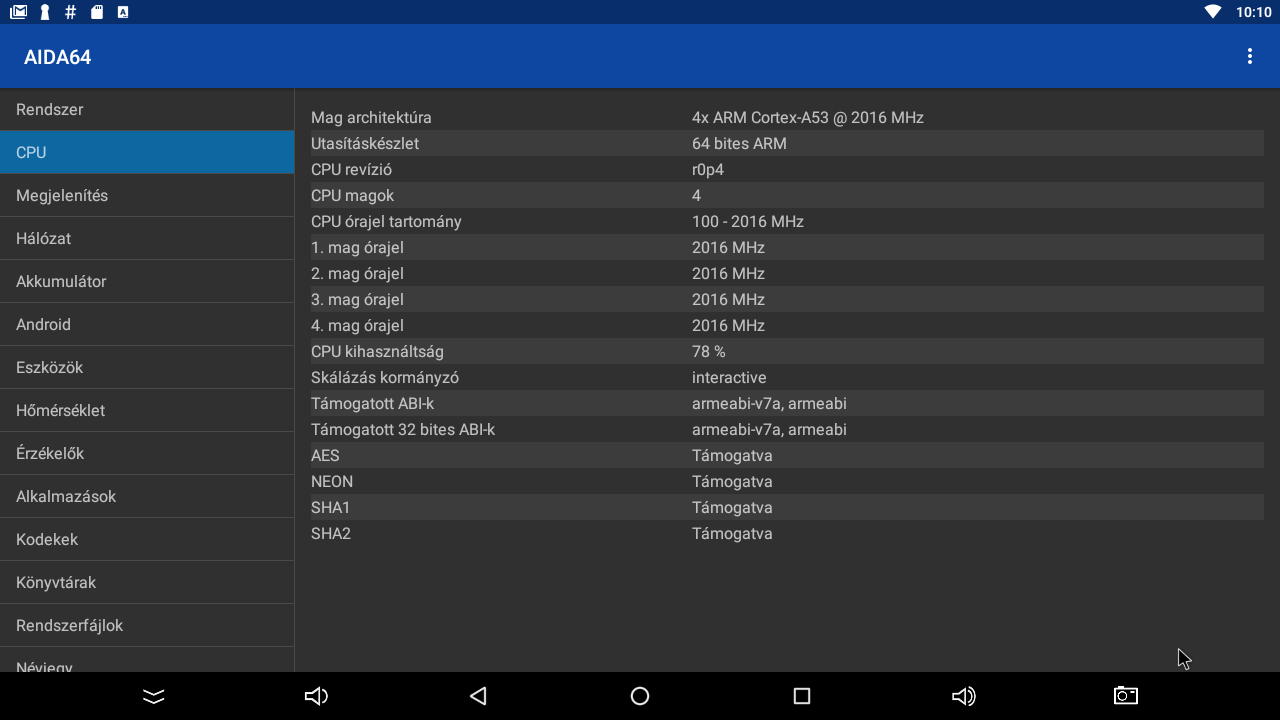Viewport: 1280px width, 720px height.
Task: Open the Hálózat section
Action: [147, 238]
